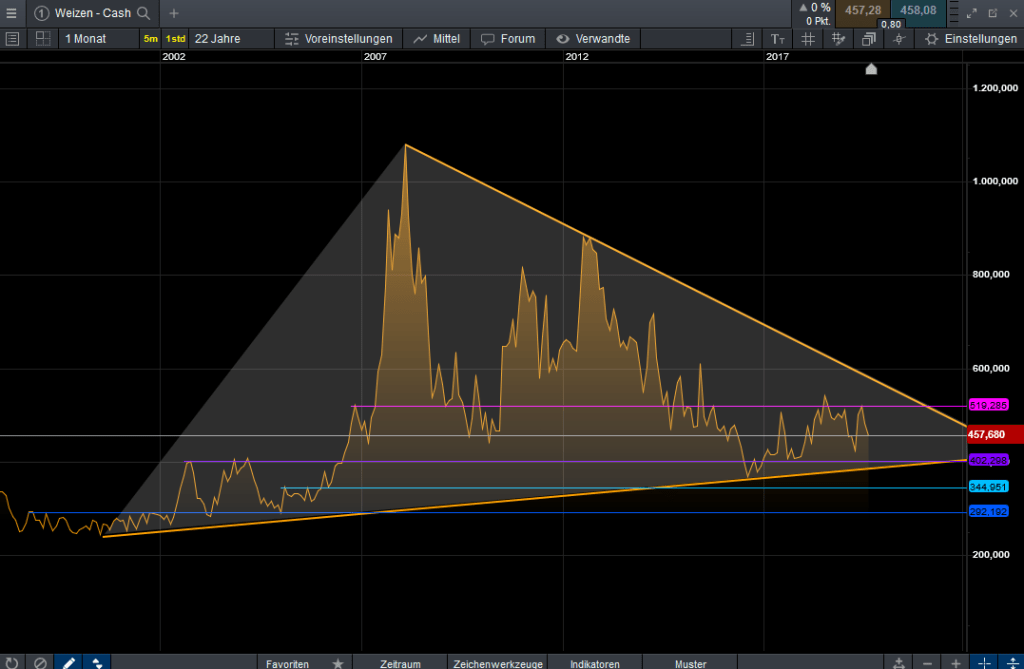
Task: Toggle the 1std quick interval button
Action: (x=175, y=39)
